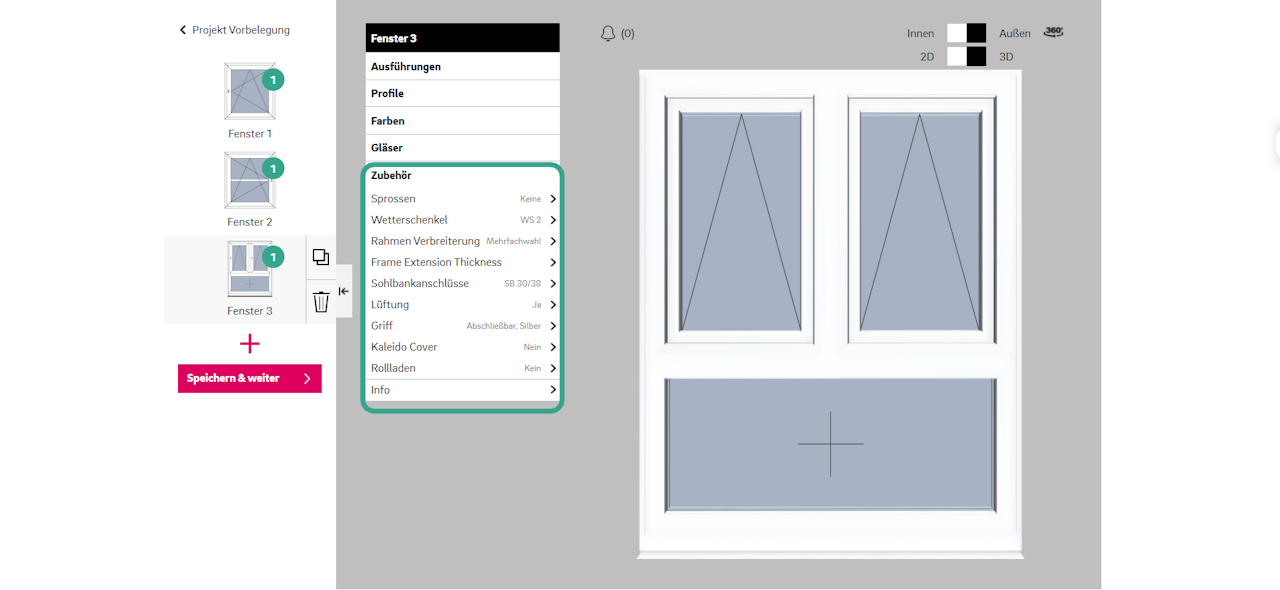Click the Abschließbar, Silber value
The height and width of the screenshot is (590, 1280).
click(504, 326)
